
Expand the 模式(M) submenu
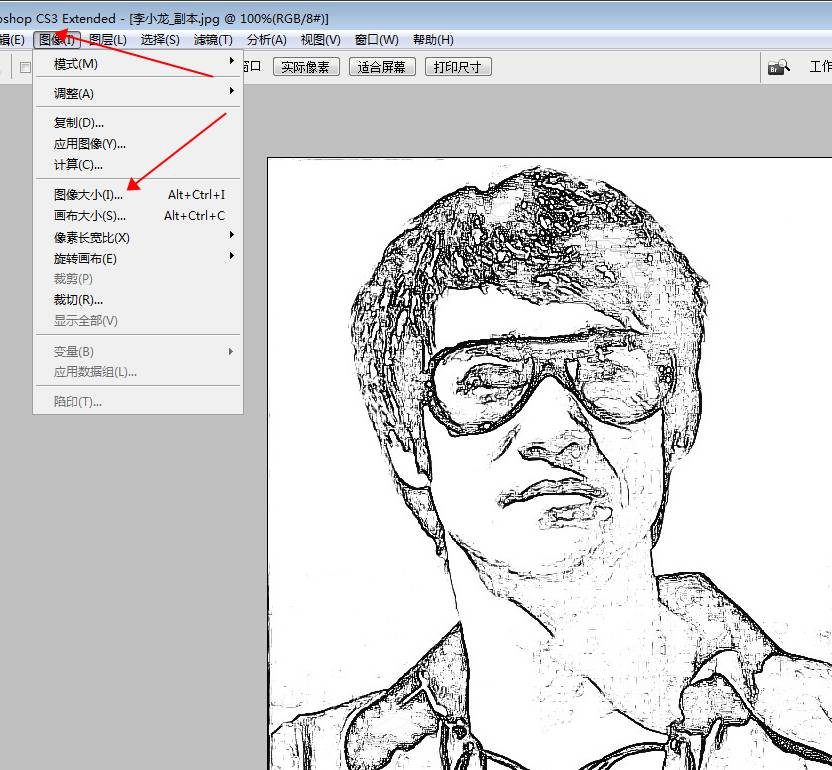[x=76, y=64]
